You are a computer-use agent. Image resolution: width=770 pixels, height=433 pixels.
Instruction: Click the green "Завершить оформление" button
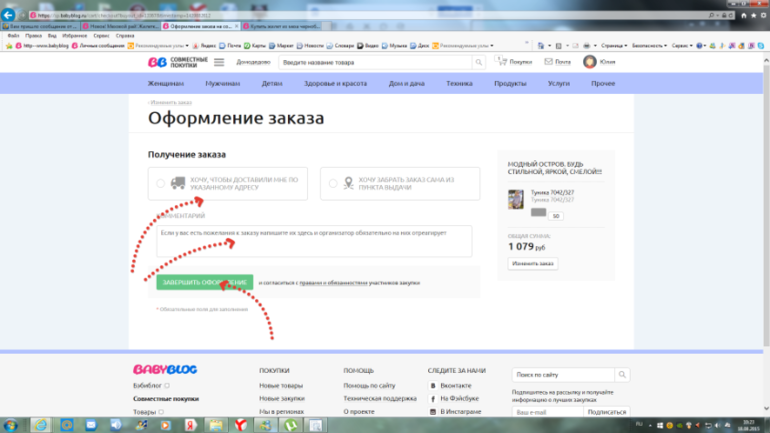[x=203, y=283]
